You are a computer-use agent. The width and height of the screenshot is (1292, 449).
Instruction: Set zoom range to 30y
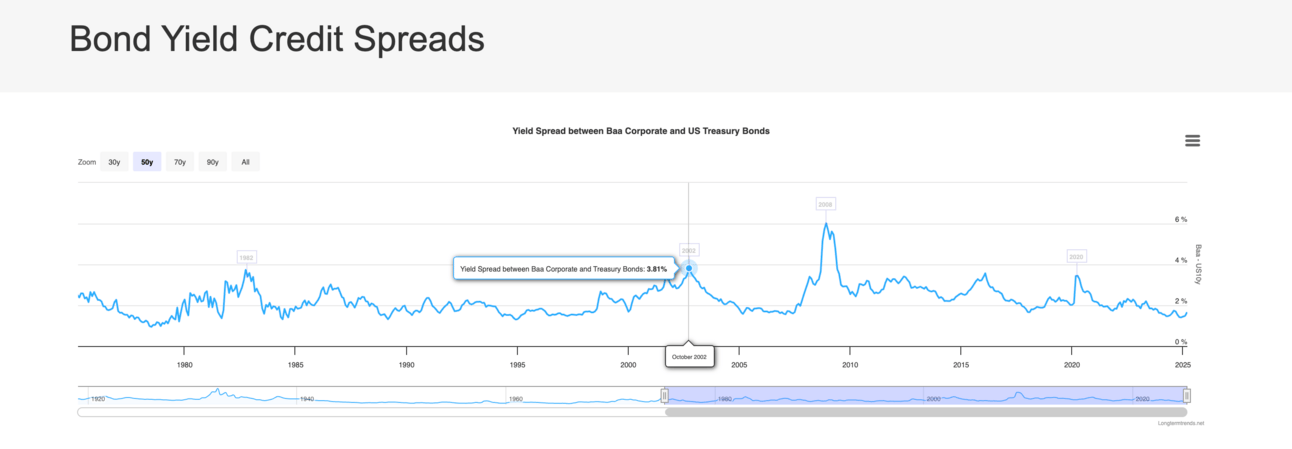pyautogui.click(x=115, y=162)
